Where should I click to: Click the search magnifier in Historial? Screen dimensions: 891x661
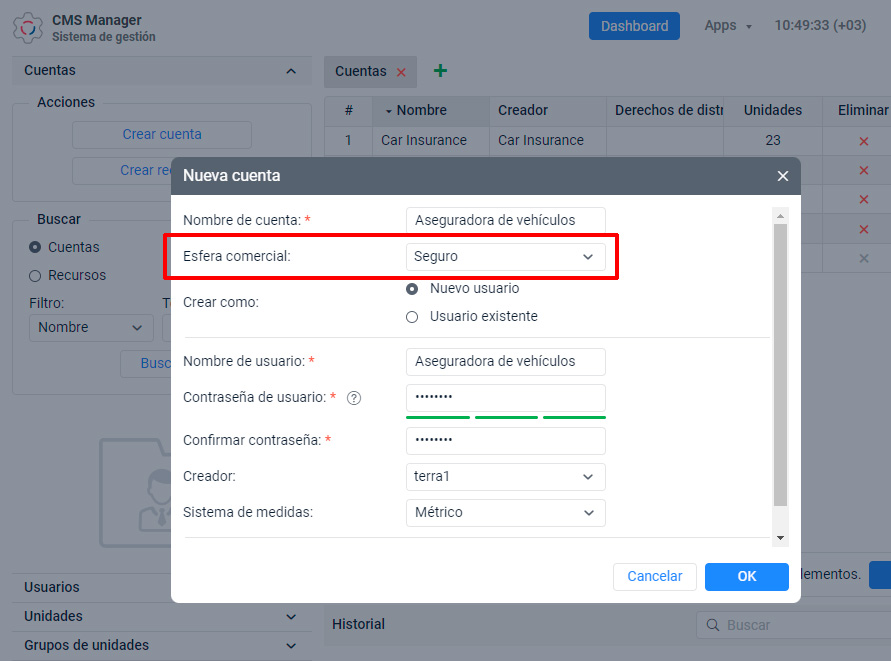713,625
